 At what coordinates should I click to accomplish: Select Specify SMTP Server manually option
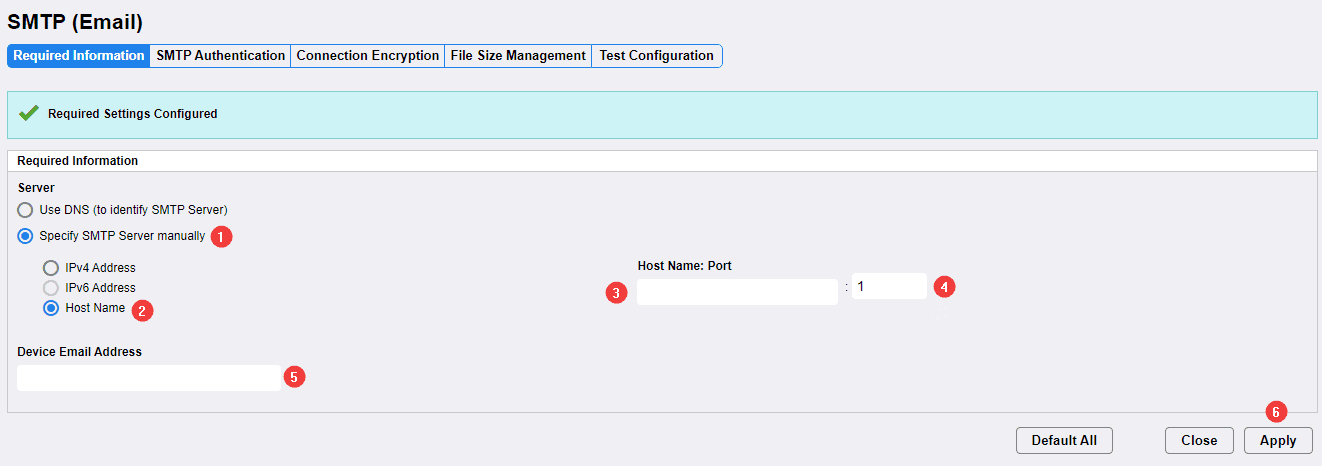25,236
